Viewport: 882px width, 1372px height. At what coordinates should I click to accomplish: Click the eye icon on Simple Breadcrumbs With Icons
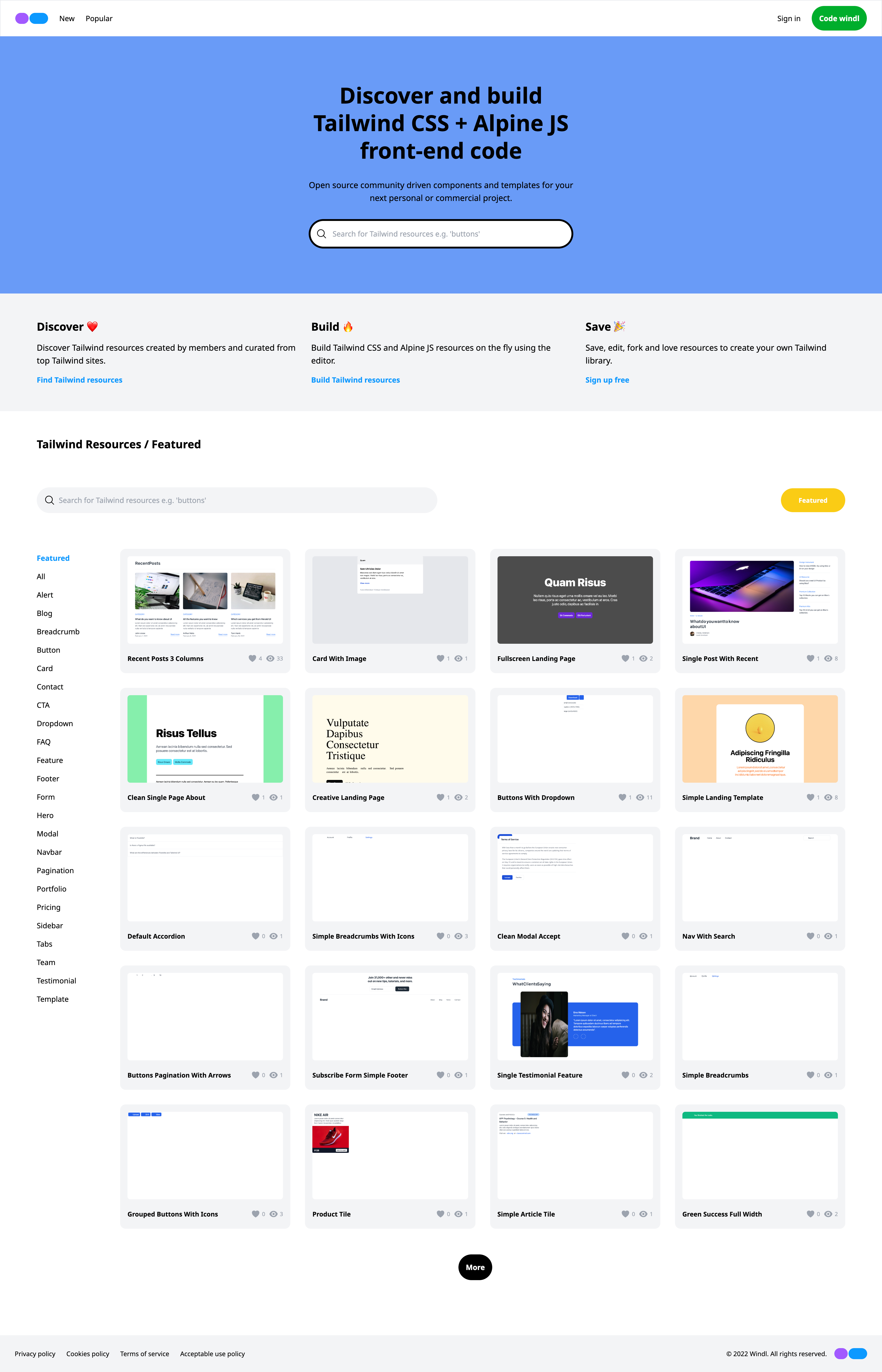click(x=458, y=936)
